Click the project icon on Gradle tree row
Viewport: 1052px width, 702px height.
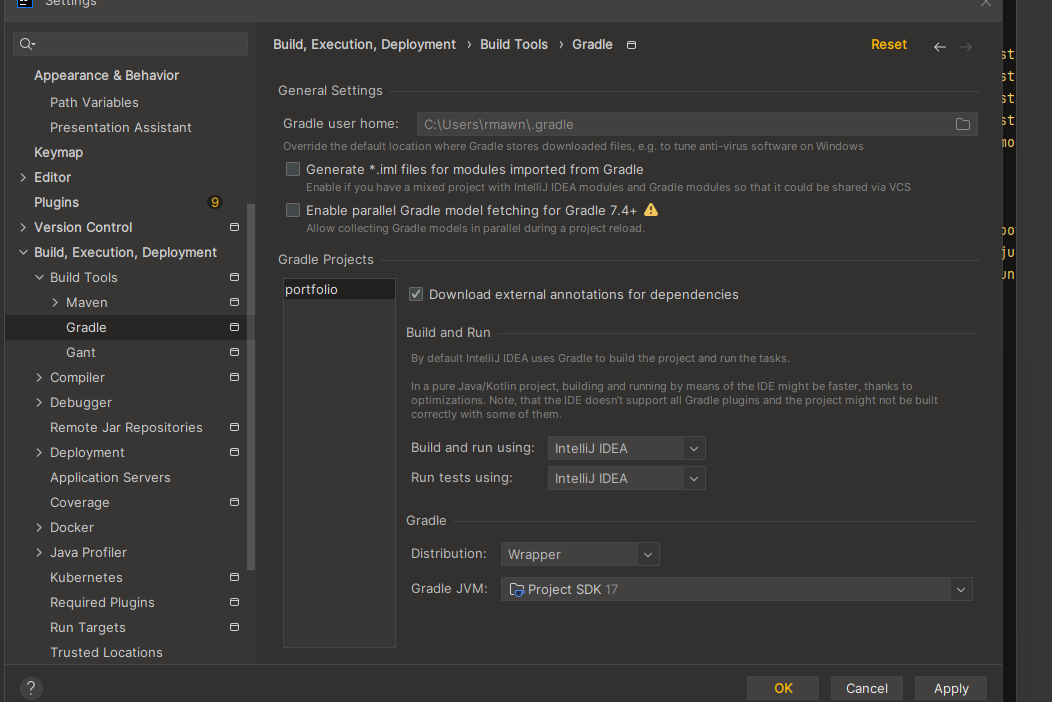tap(234, 327)
